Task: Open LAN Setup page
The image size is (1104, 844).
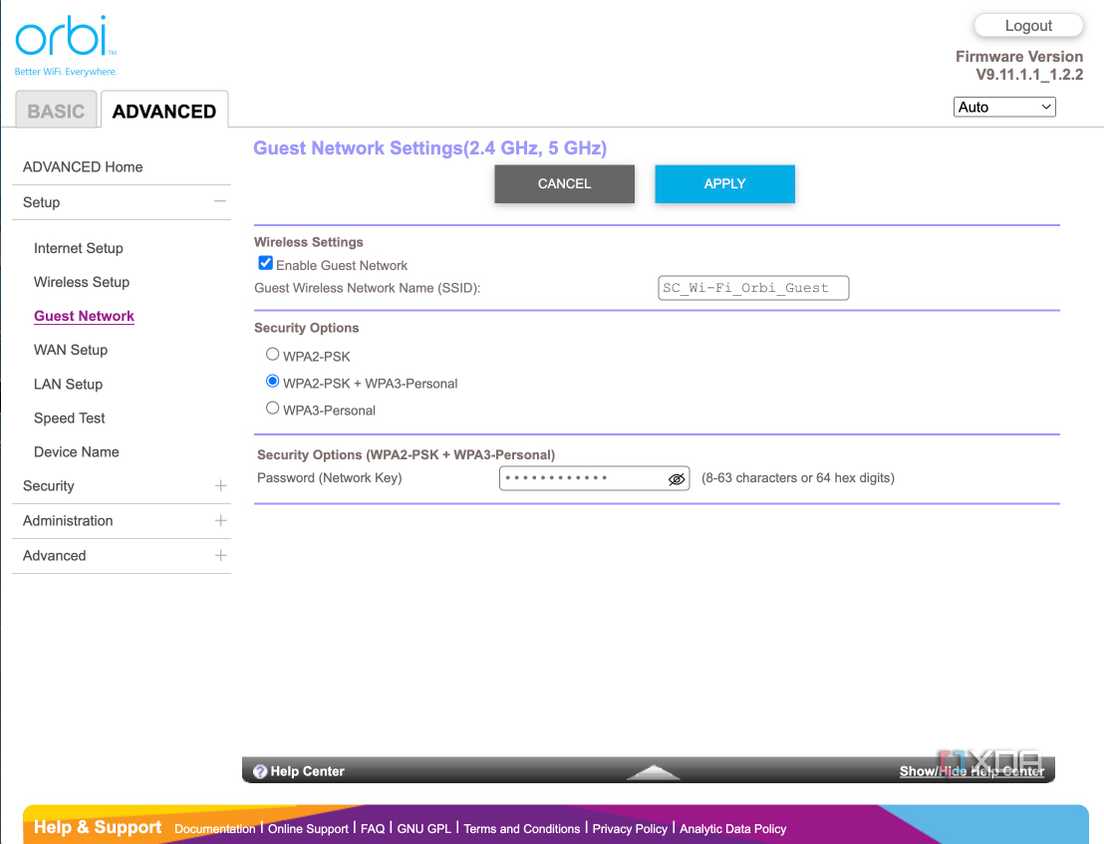Action: tap(68, 384)
